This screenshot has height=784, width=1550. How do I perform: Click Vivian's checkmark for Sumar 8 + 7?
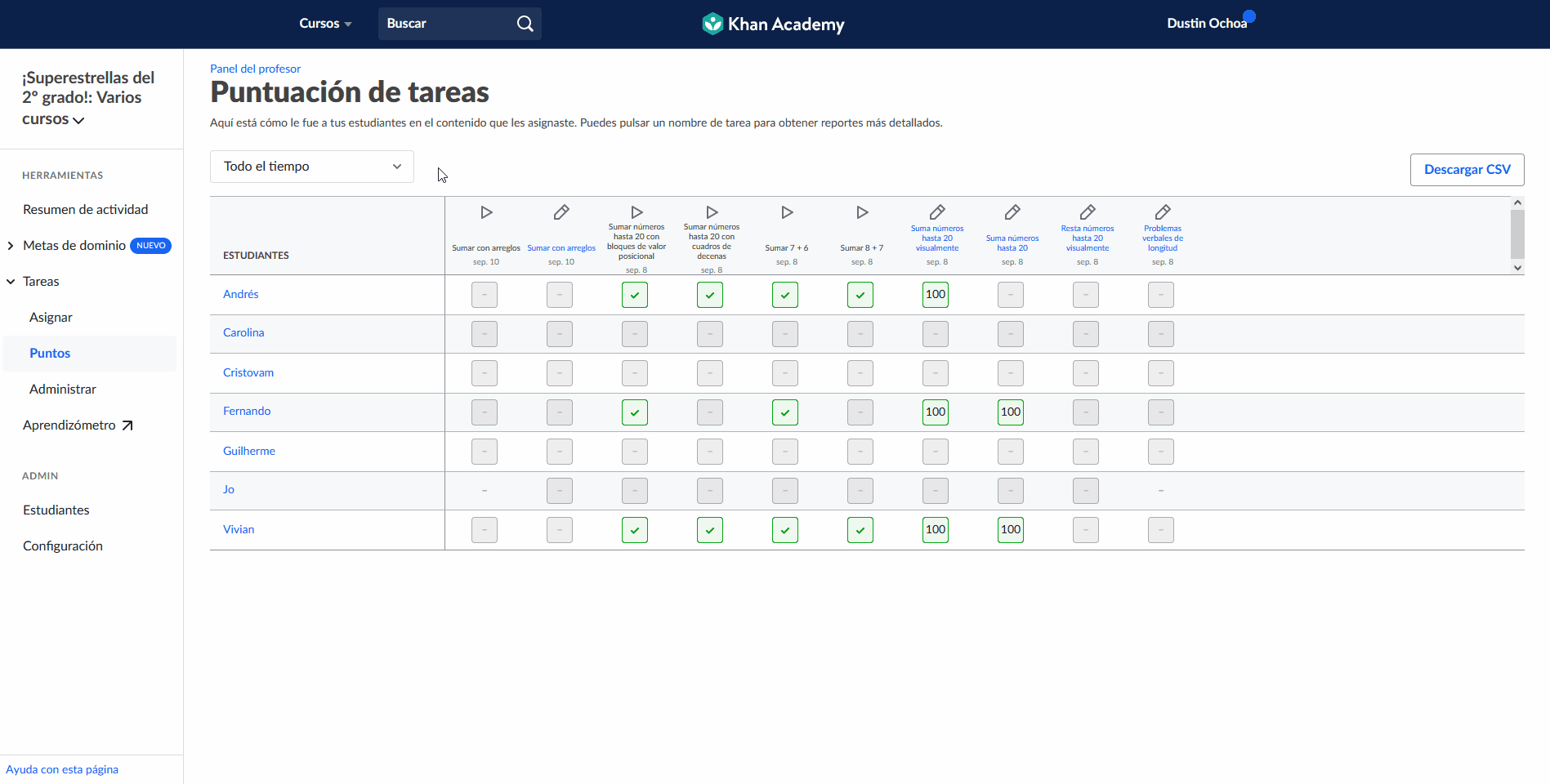pos(860,530)
